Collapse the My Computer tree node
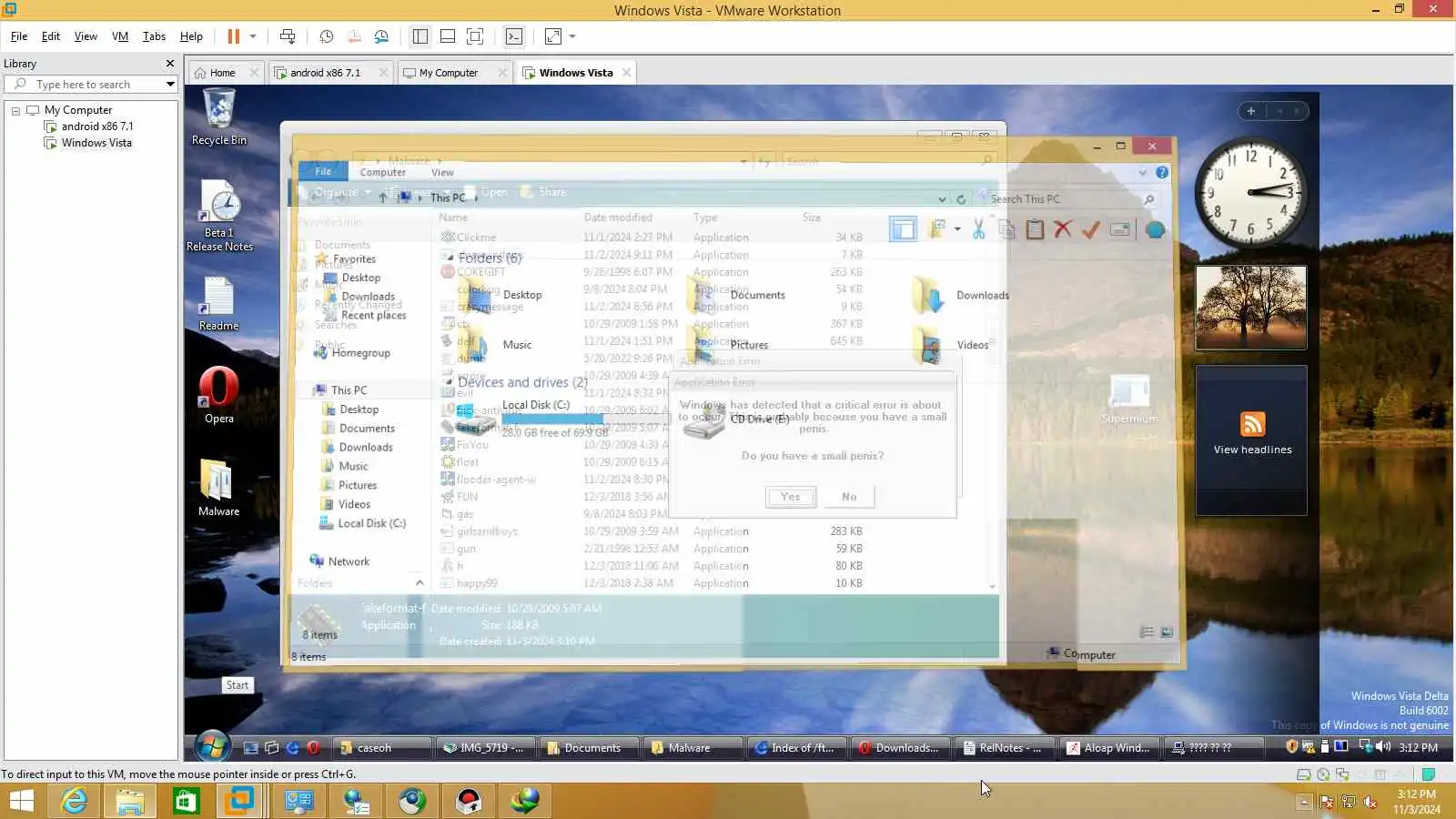The height and width of the screenshot is (819, 1456). click(x=15, y=110)
